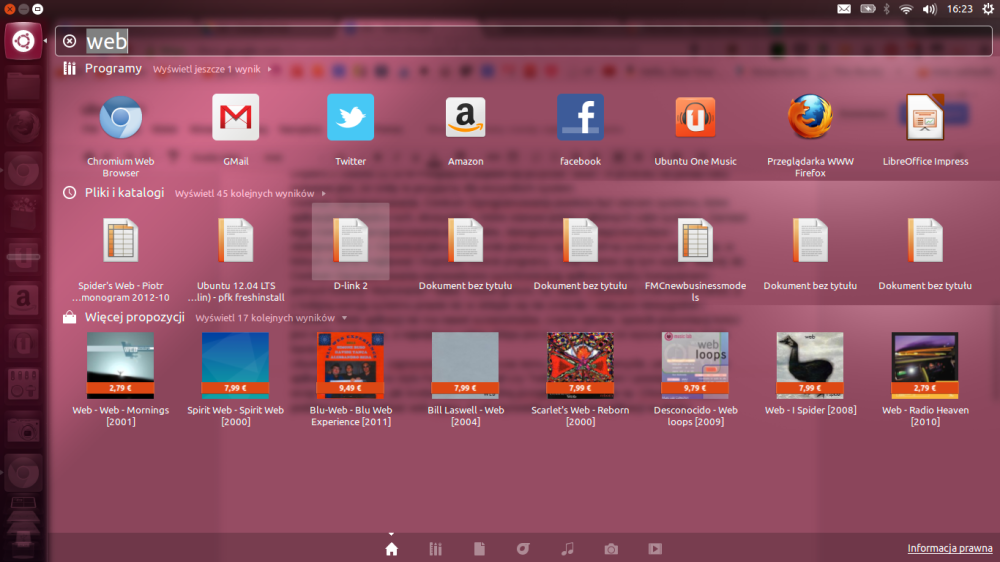Open Ubuntu 12.04 LTS freshinstall document

coord(235,241)
